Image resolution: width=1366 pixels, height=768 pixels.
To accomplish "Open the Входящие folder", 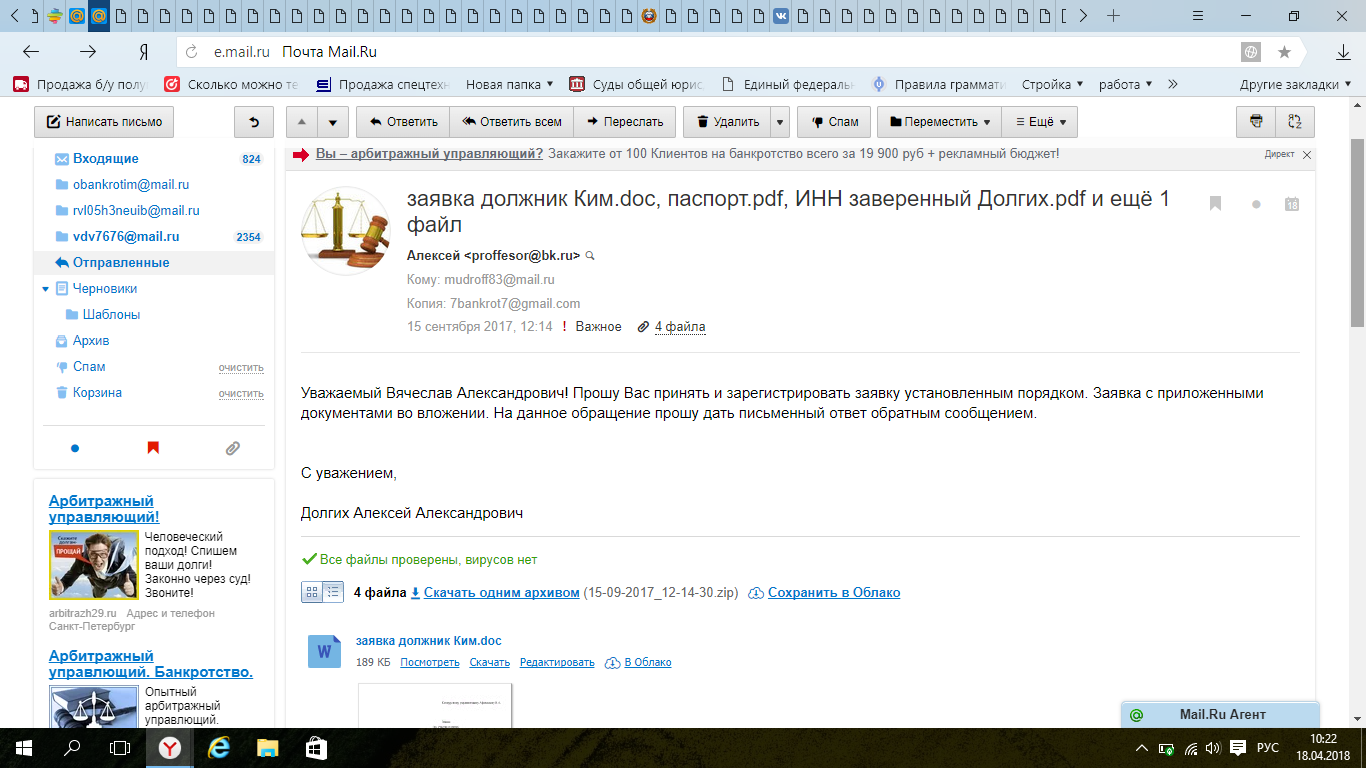I will point(105,159).
